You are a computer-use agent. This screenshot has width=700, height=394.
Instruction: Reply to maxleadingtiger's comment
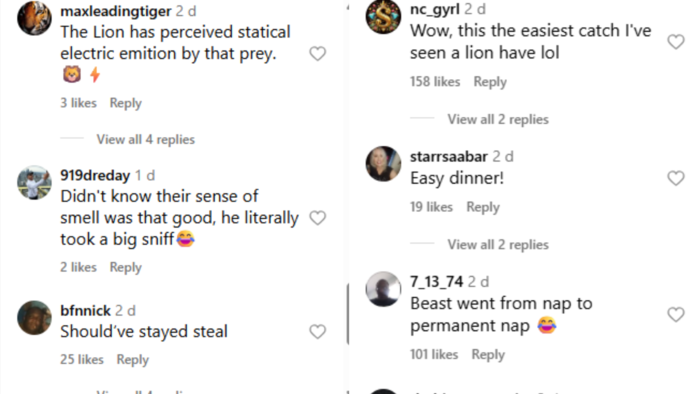(x=125, y=103)
